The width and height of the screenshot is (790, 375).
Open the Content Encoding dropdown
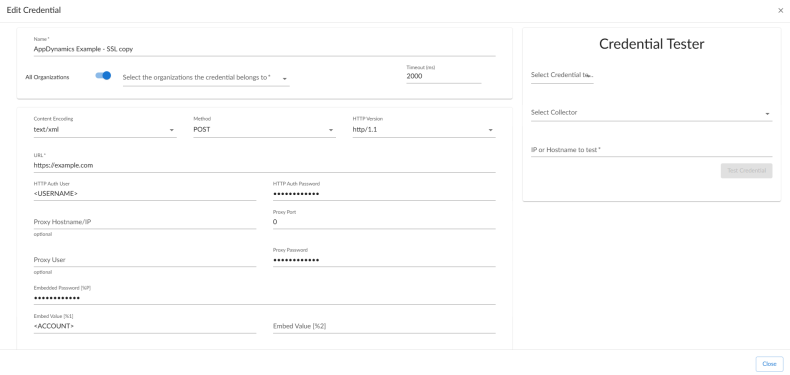coord(105,130)
